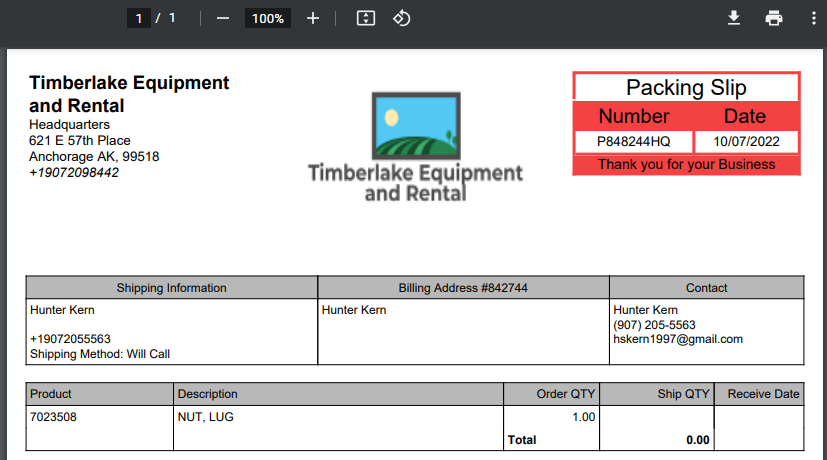Click the Total label
Image resolution: width=827 pixels, height=460 pixels.
coord(522,440)
